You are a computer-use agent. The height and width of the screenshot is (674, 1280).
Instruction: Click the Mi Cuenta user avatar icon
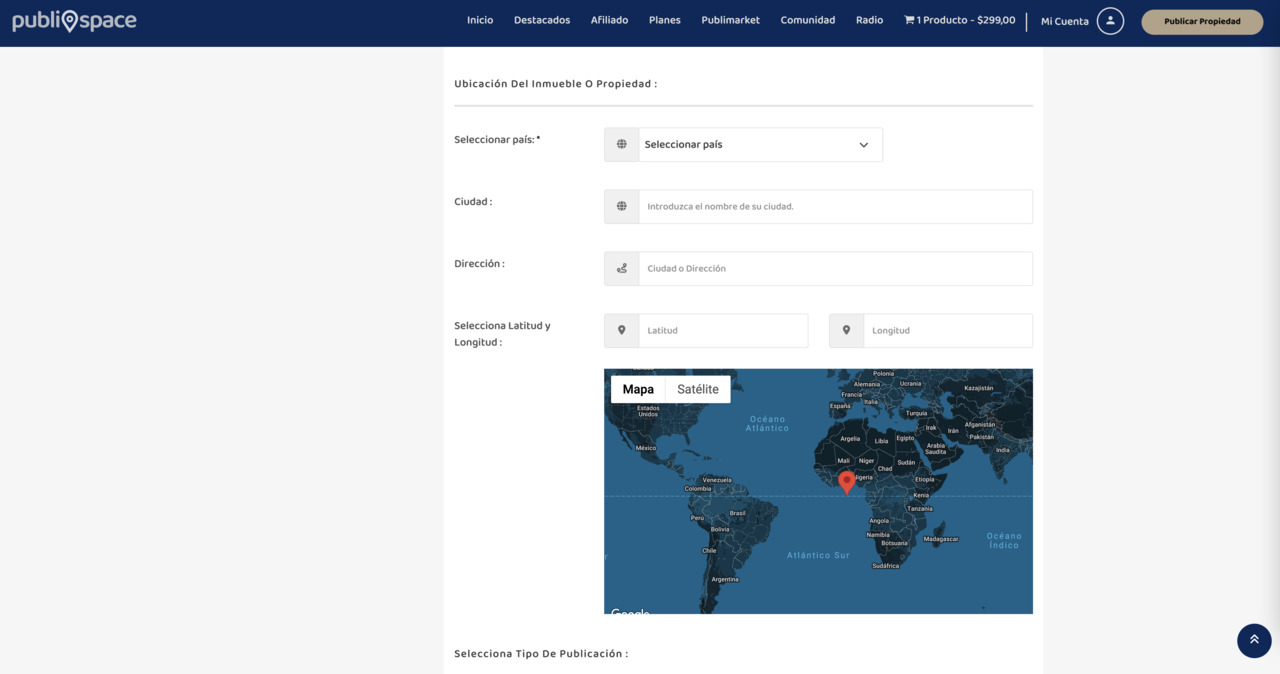(1110, 21)
